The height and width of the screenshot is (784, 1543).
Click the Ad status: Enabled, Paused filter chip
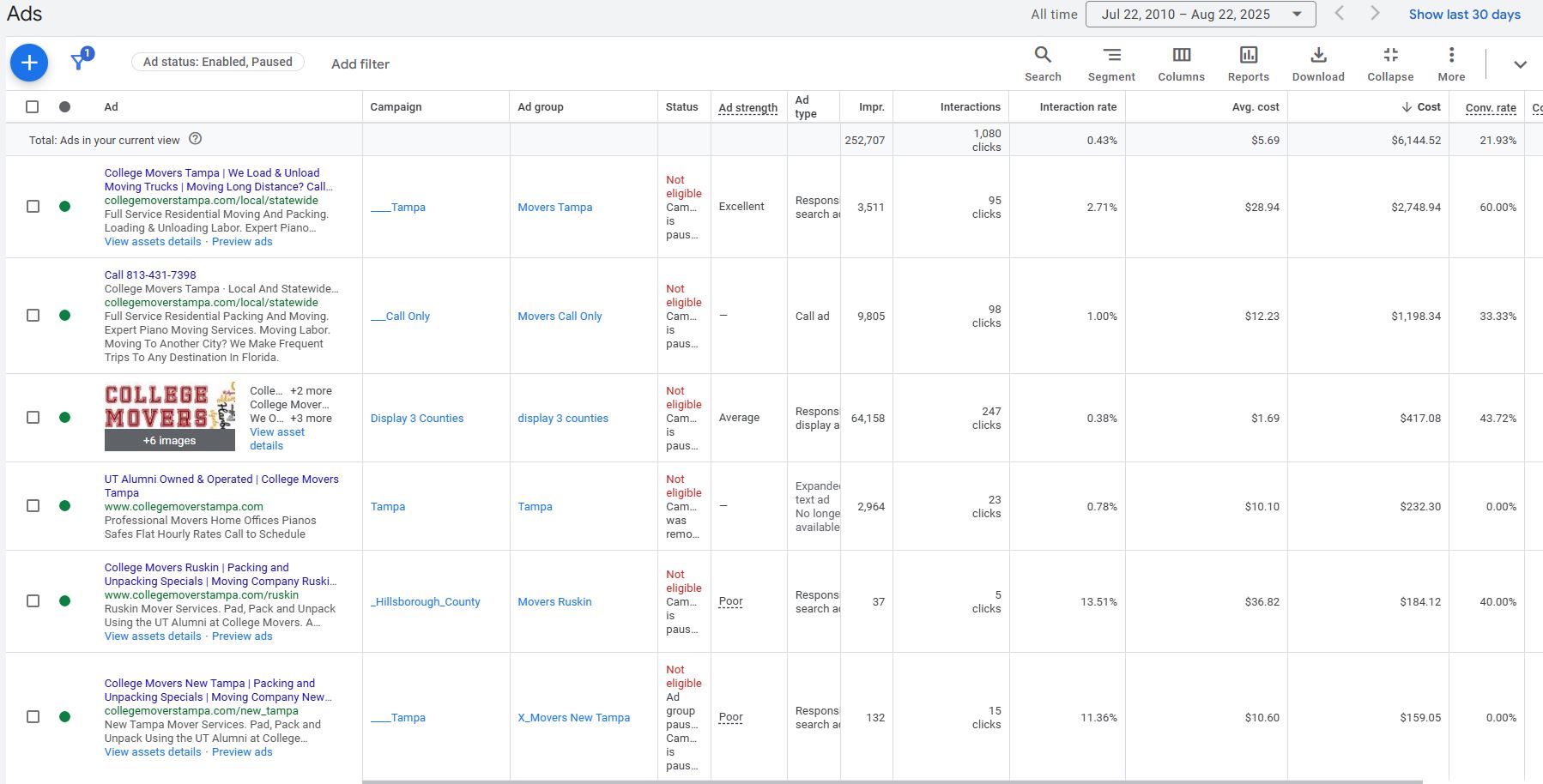218,62
